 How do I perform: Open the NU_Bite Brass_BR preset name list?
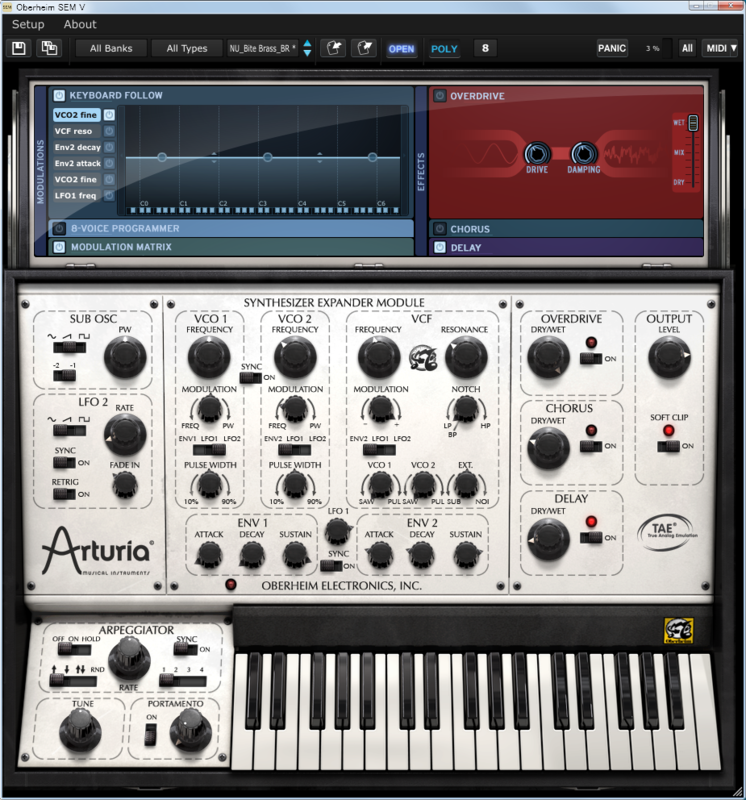262,48
